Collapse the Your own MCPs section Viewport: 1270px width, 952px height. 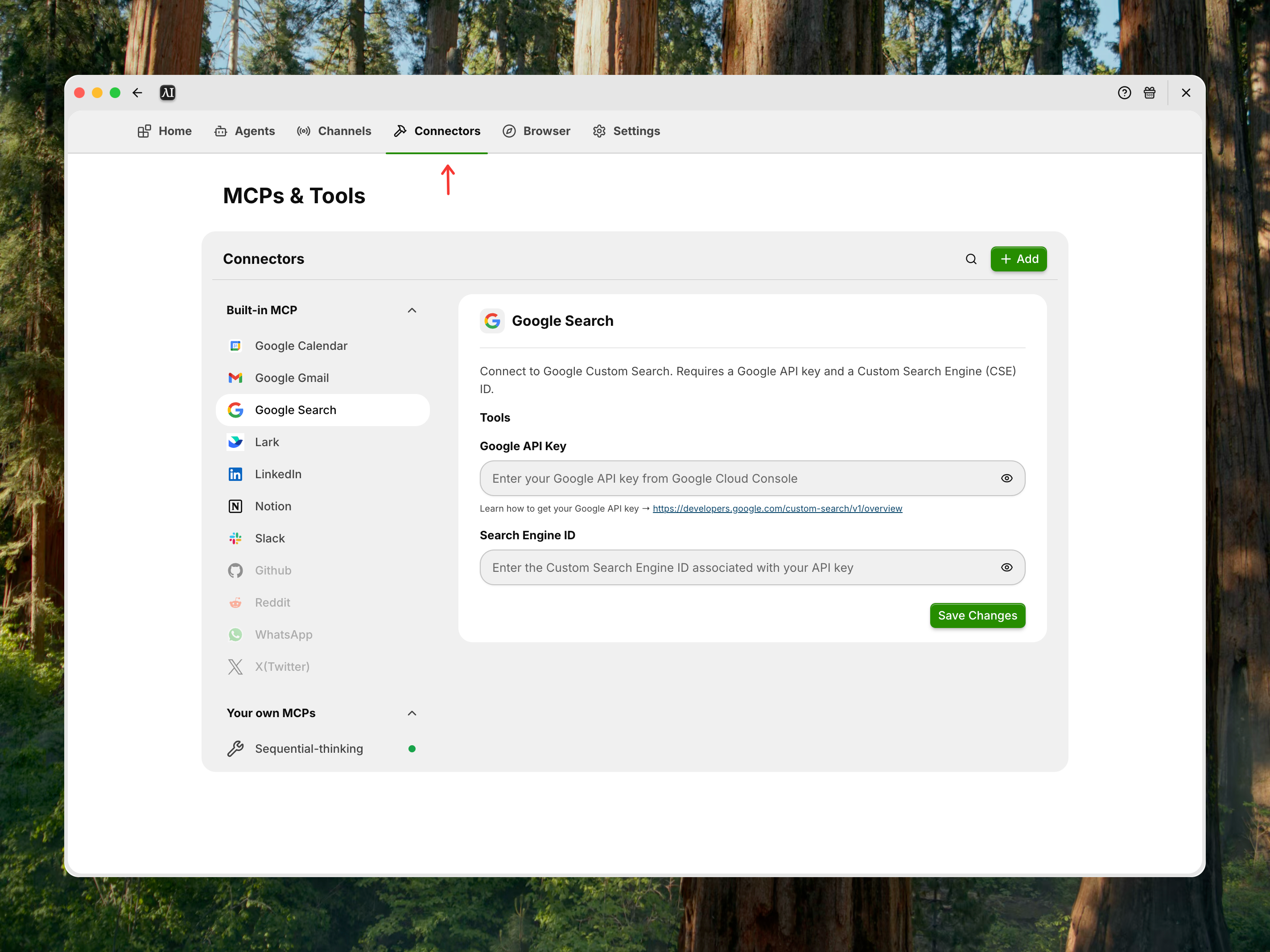click(x=412, y=713)
